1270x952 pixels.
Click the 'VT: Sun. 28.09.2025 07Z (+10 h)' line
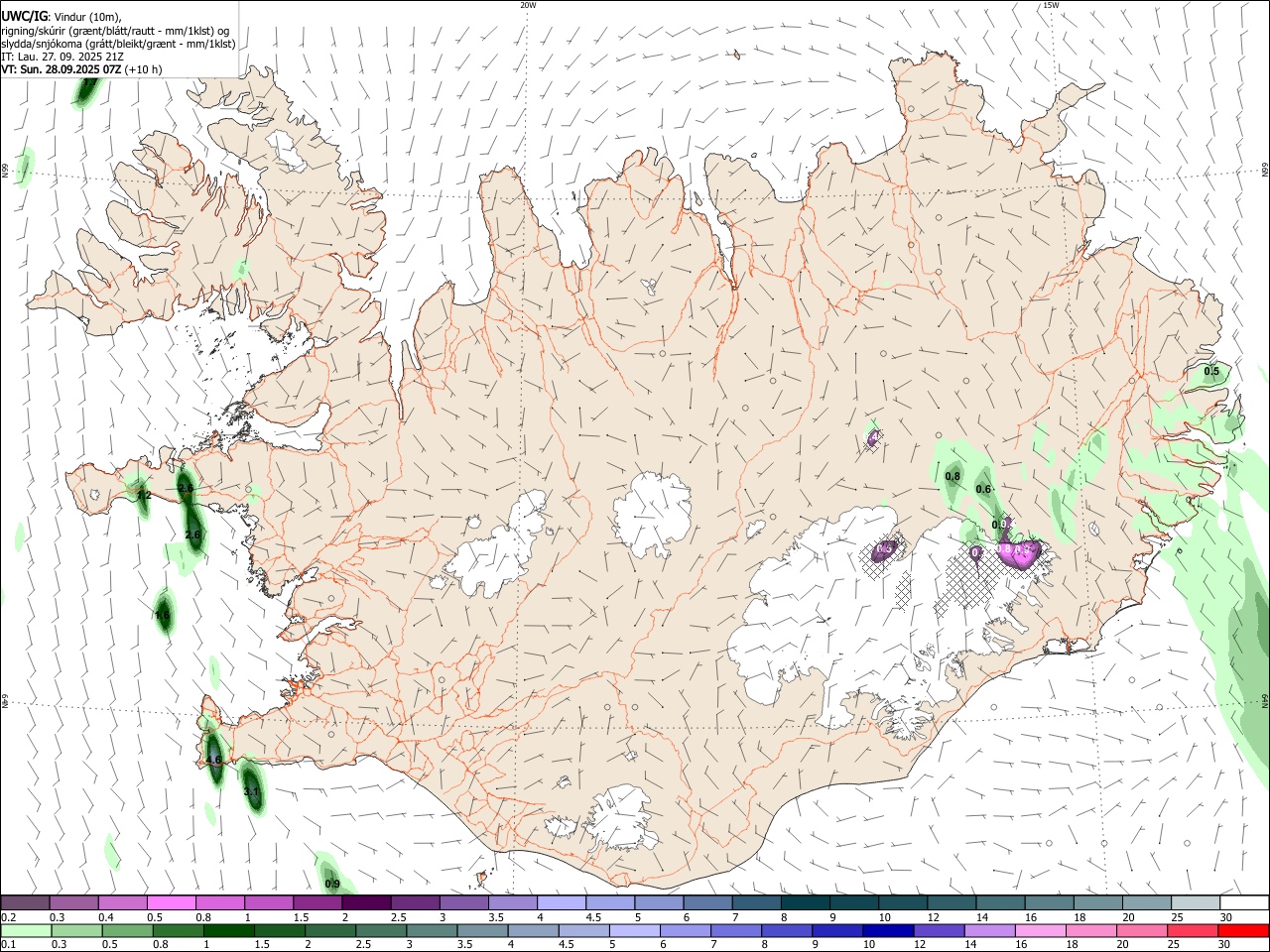tap(81, 69)
